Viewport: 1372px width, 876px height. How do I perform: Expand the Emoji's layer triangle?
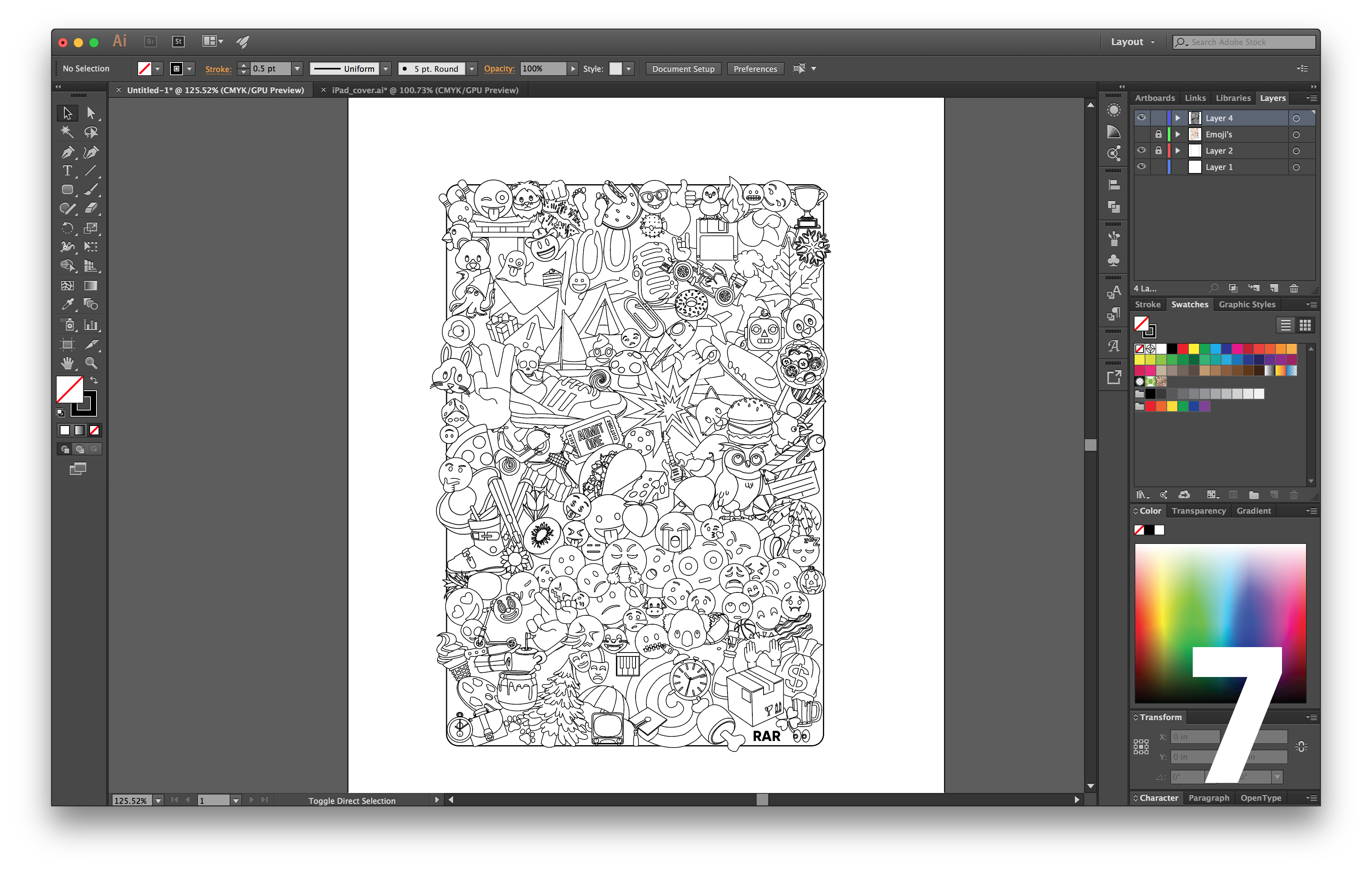[1177, 134]
